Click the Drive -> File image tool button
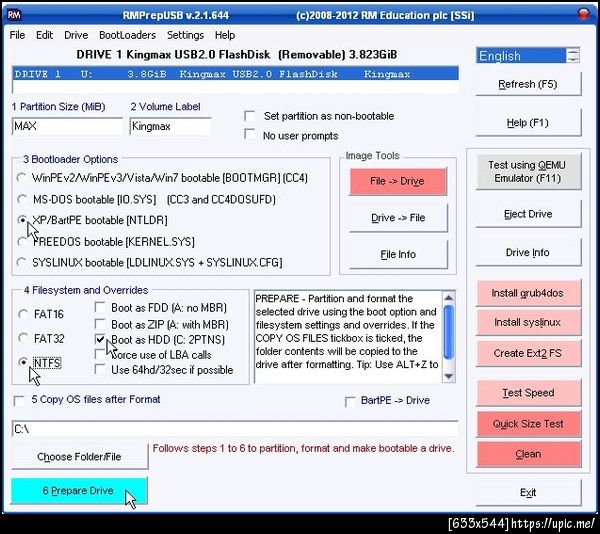Screen dimensions: 600x534 (x=398, y=218)
